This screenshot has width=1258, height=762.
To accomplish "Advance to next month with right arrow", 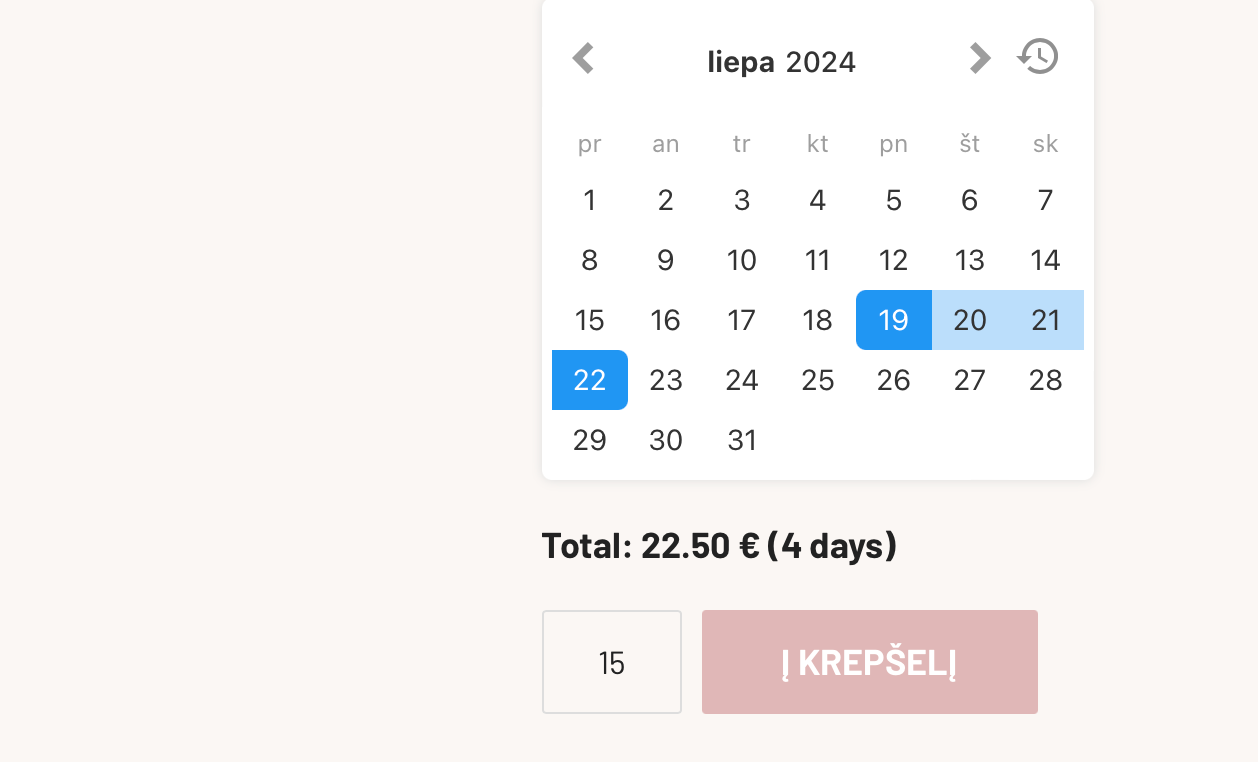I will tap(980, 58).
